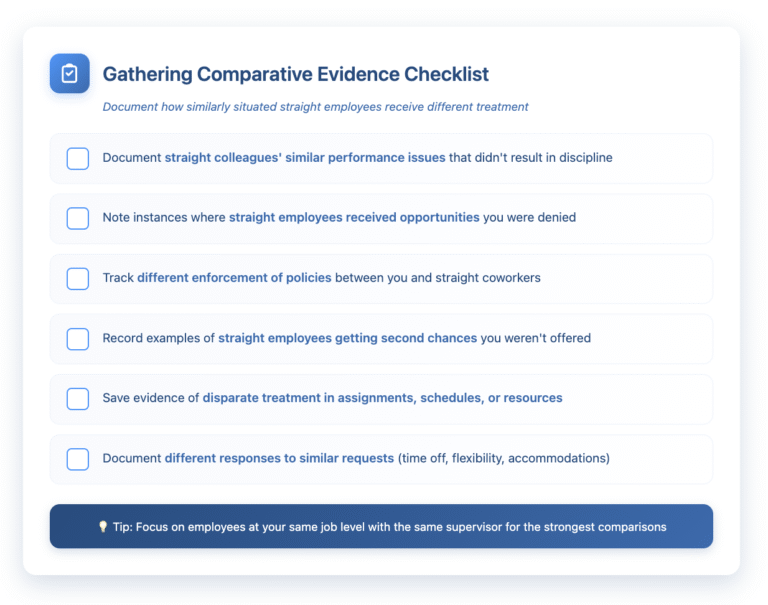Click '(time off, flexibility, accommodations)' text

pos(504,458)
